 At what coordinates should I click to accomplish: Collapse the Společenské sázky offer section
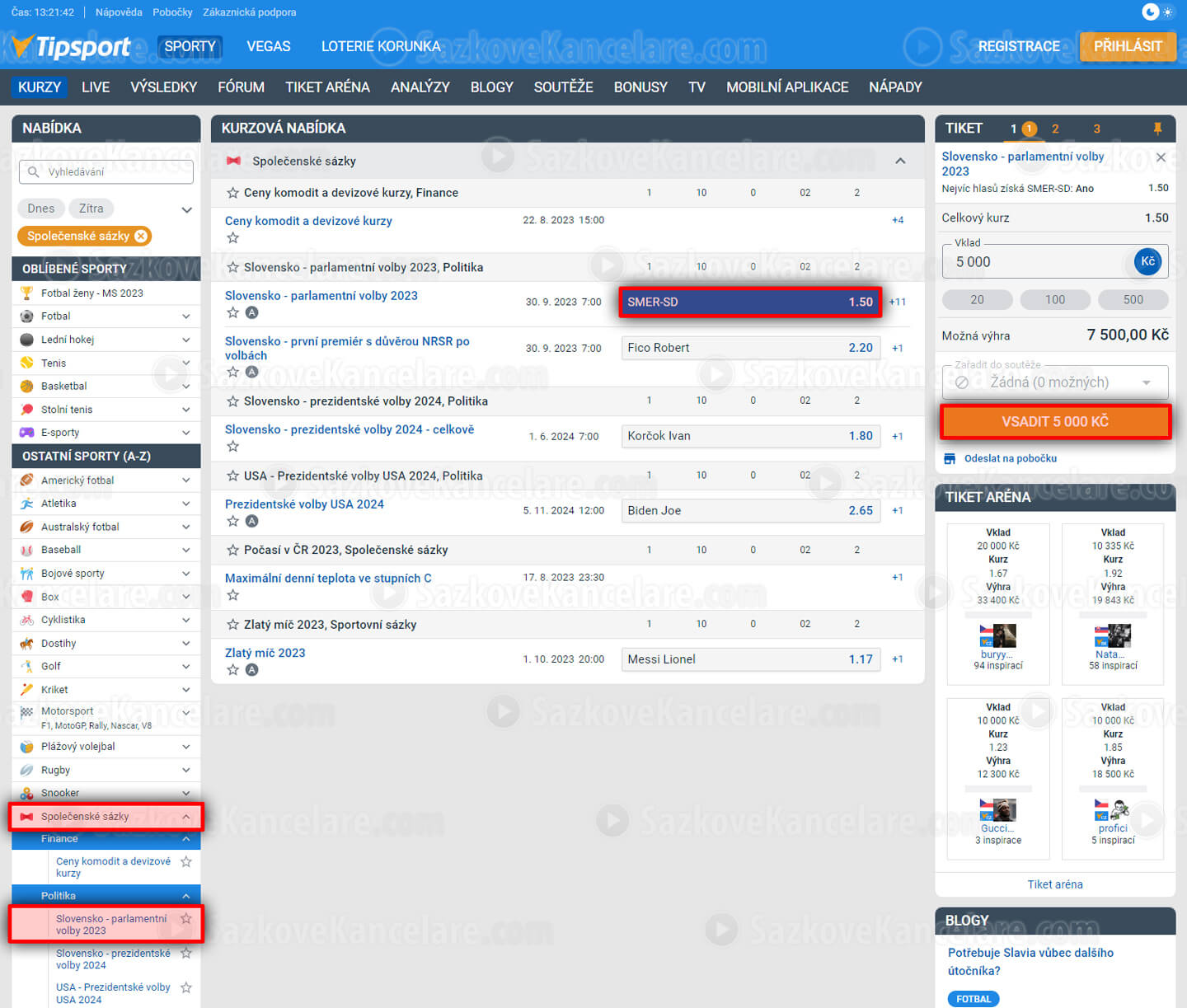[x=900, y=161]
